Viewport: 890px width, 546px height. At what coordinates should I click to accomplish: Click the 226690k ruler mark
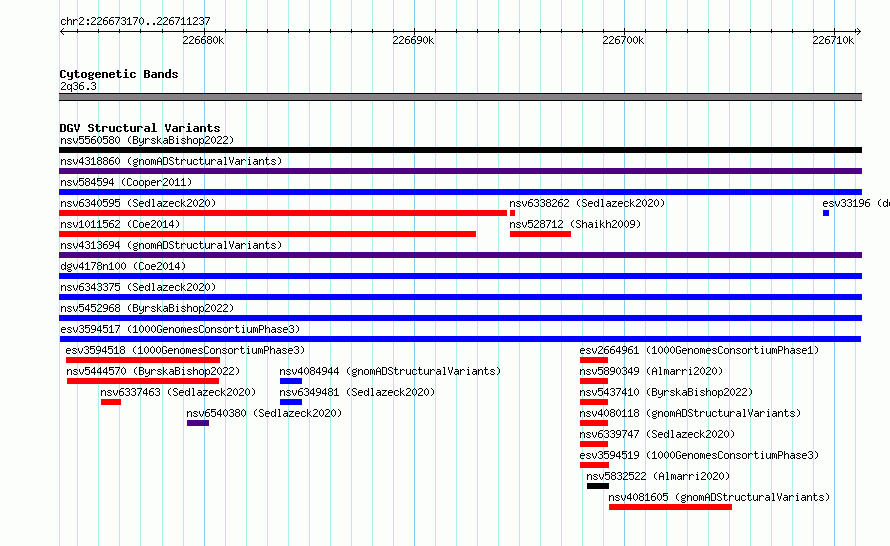tap(413, 40)
